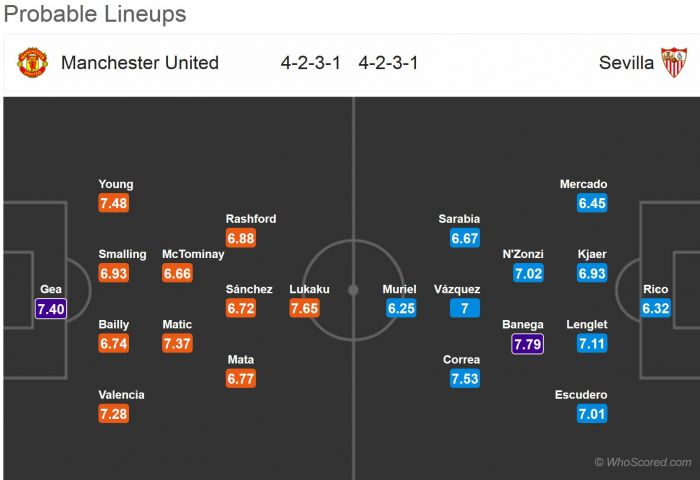Click Banega's purple 7.79 rating badge
700x480 pixels.
(527, 344)
